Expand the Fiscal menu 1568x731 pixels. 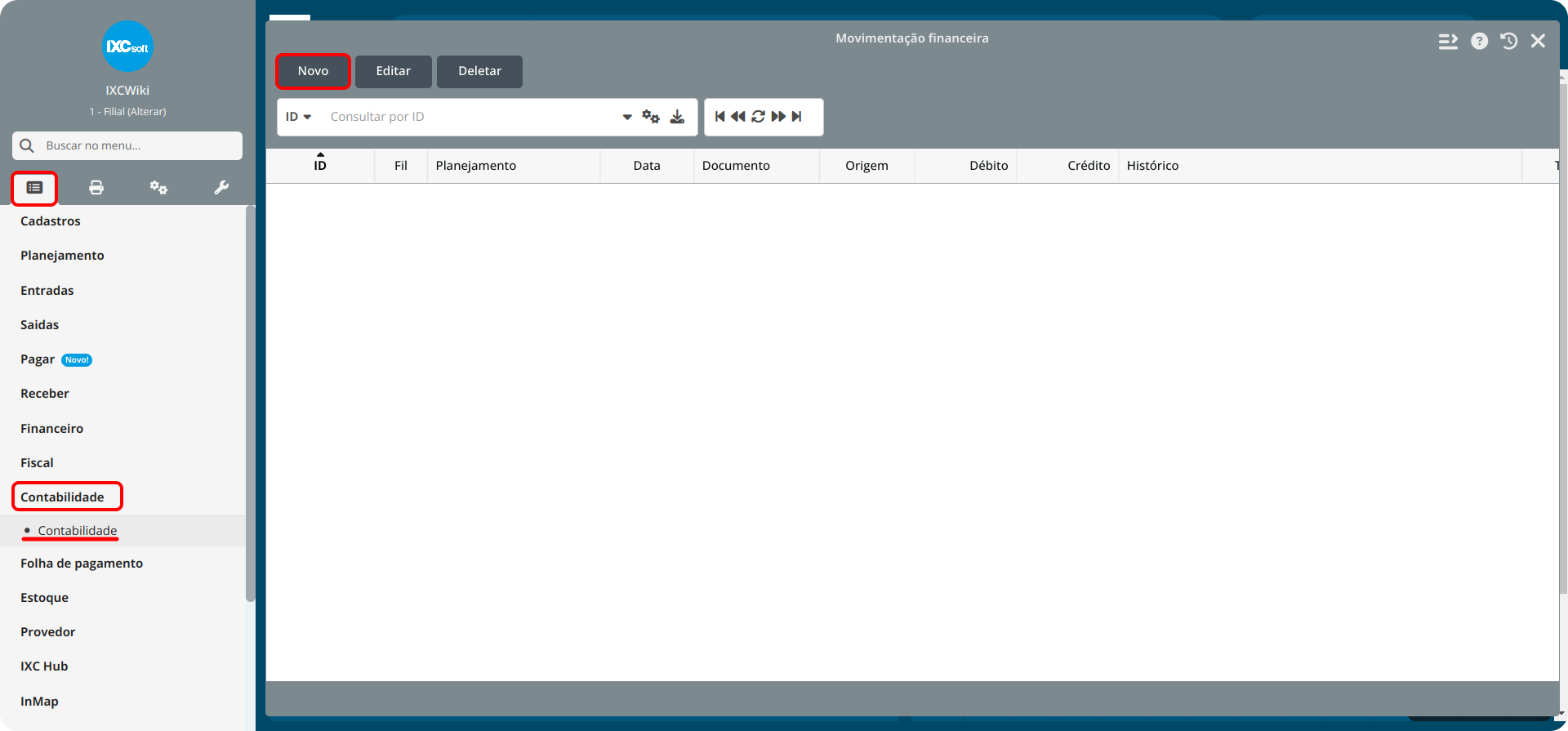pyautogui.click(x=37, y=463)
